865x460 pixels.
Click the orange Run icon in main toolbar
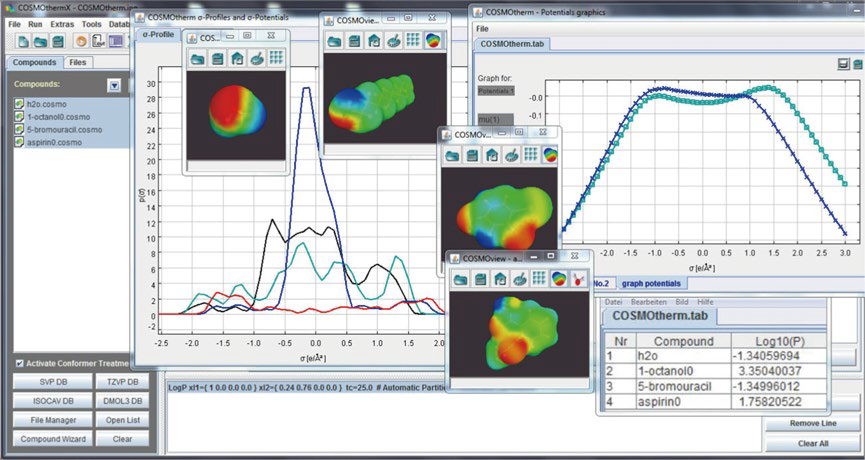pyautogui.click(x=81, y=41)
